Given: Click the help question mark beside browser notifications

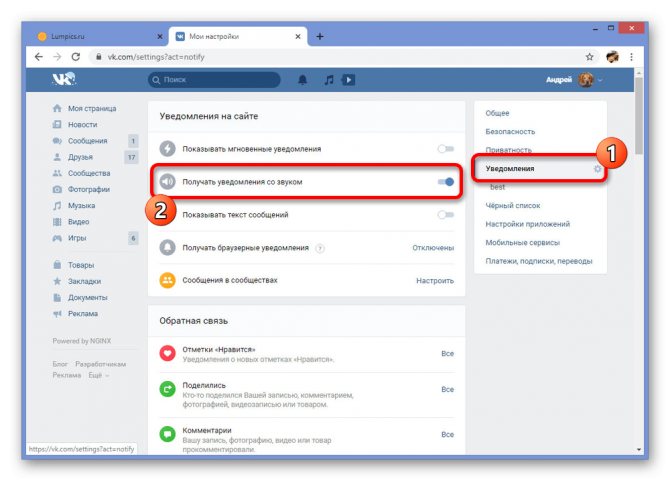Looking at the screenshot, I should pos(320,248).
